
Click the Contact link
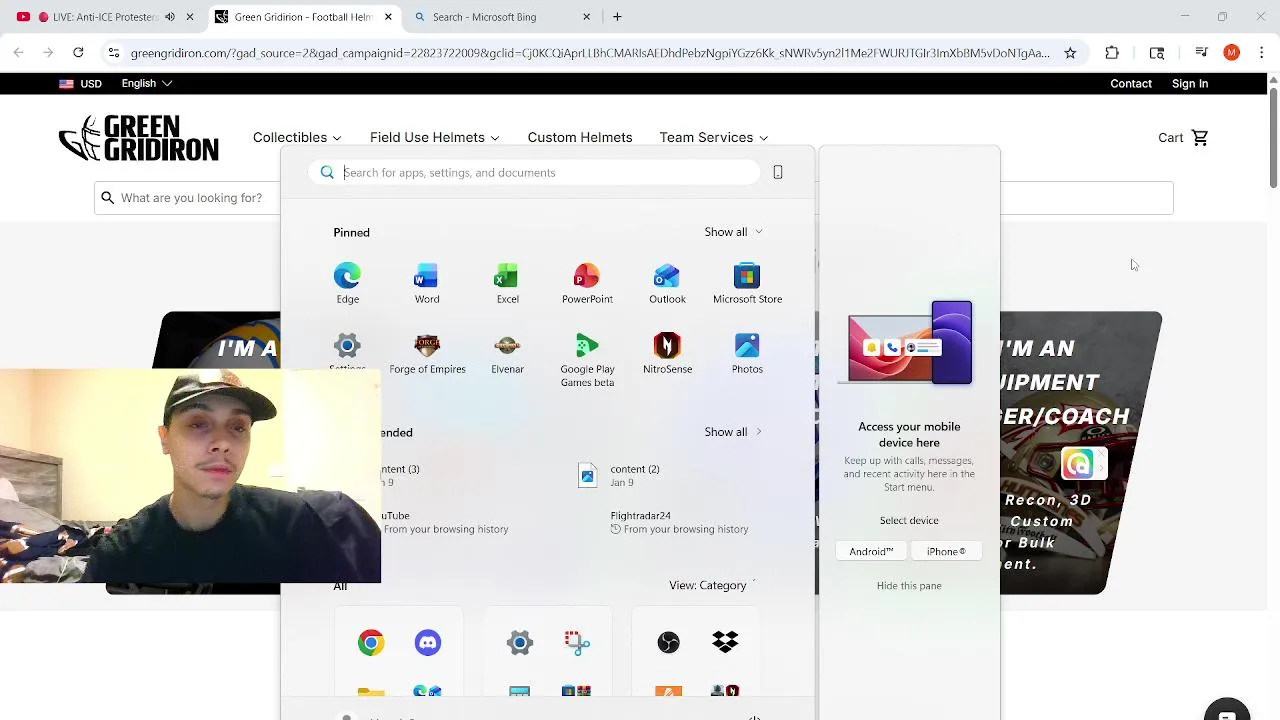(1131, 84)
